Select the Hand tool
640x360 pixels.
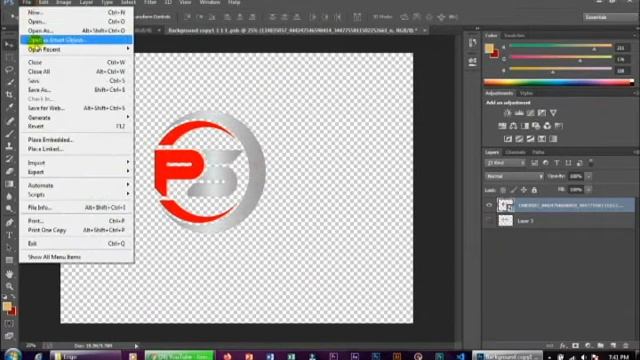point(9,274)
